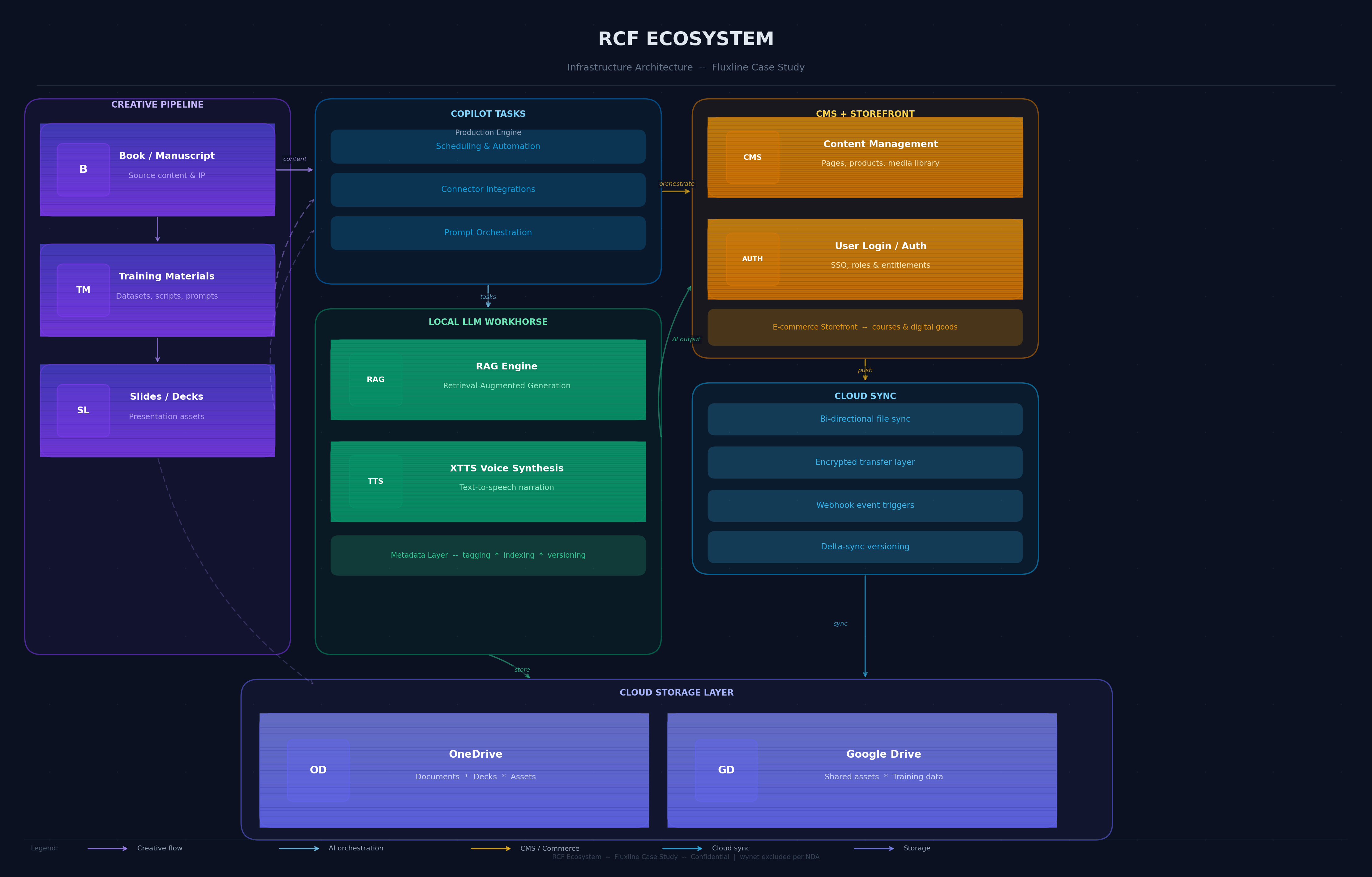Click the OneDrive title text

476,755
